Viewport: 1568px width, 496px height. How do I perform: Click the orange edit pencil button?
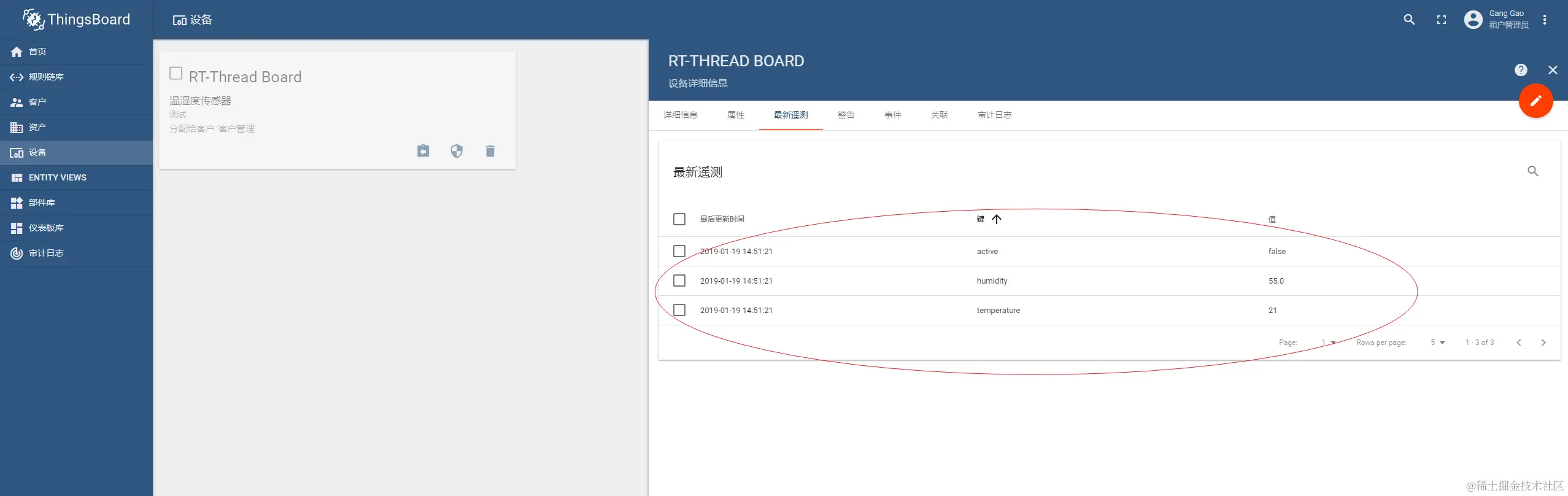(1535, 101)
